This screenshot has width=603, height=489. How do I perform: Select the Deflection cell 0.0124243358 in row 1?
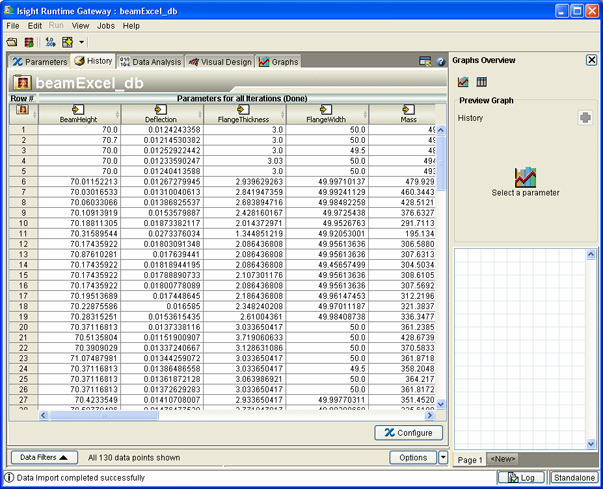click(162, 130)
